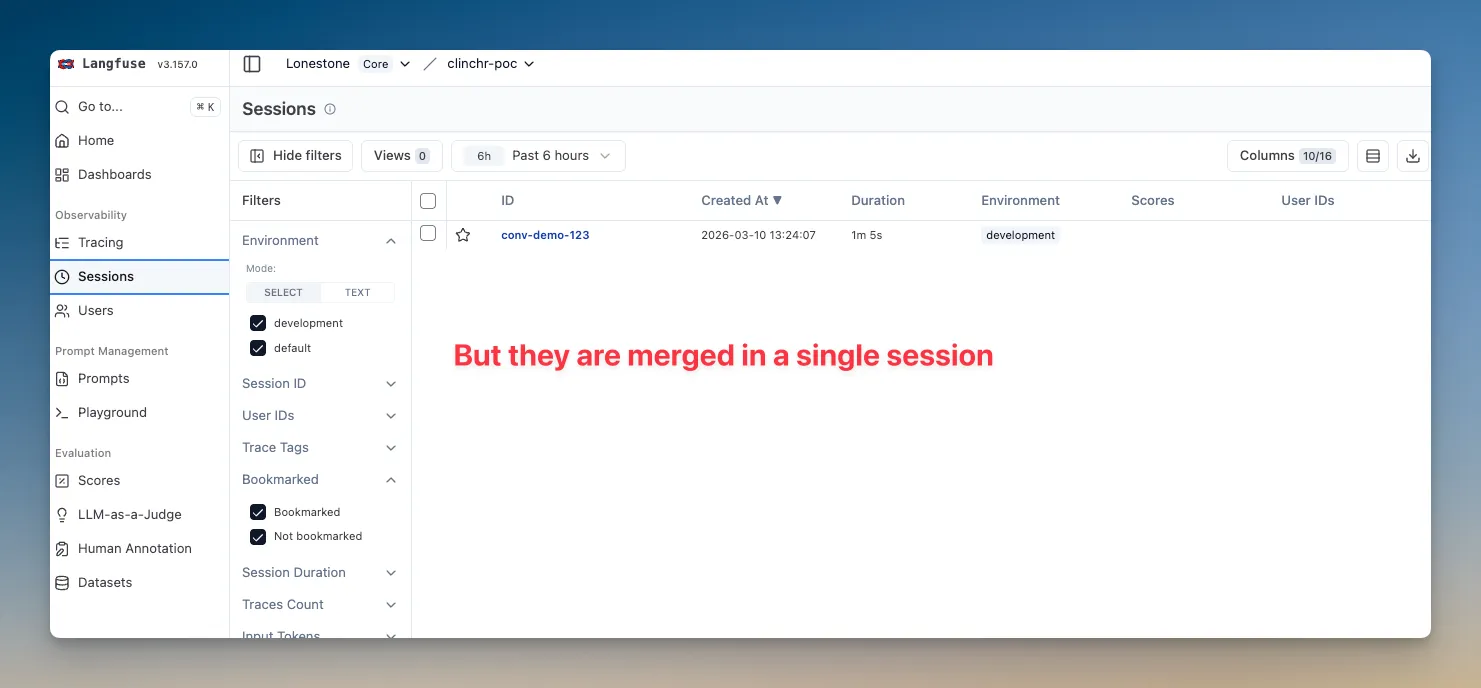1481x688 pixels.
Task: Click the Langfuse logo
Action: [x=66, y=64]
